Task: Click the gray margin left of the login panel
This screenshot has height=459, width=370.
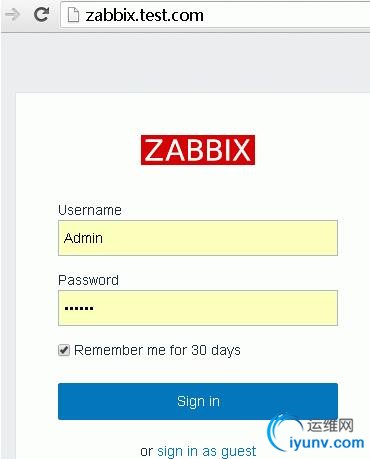Action: [x=8, y=267]
